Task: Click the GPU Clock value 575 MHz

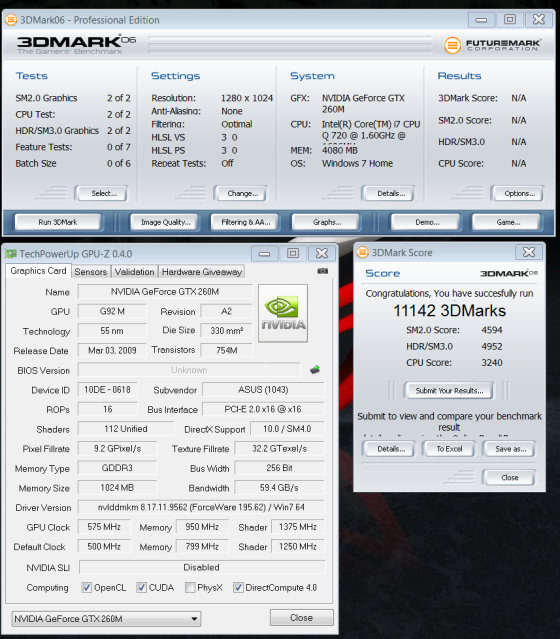Action: pyautogui.click(x=104, y=527)
